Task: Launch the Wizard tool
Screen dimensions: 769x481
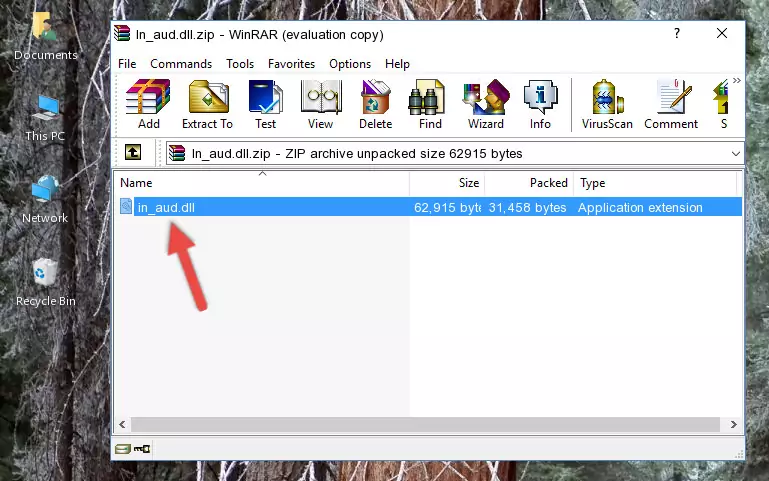Action: pos(486,104)
